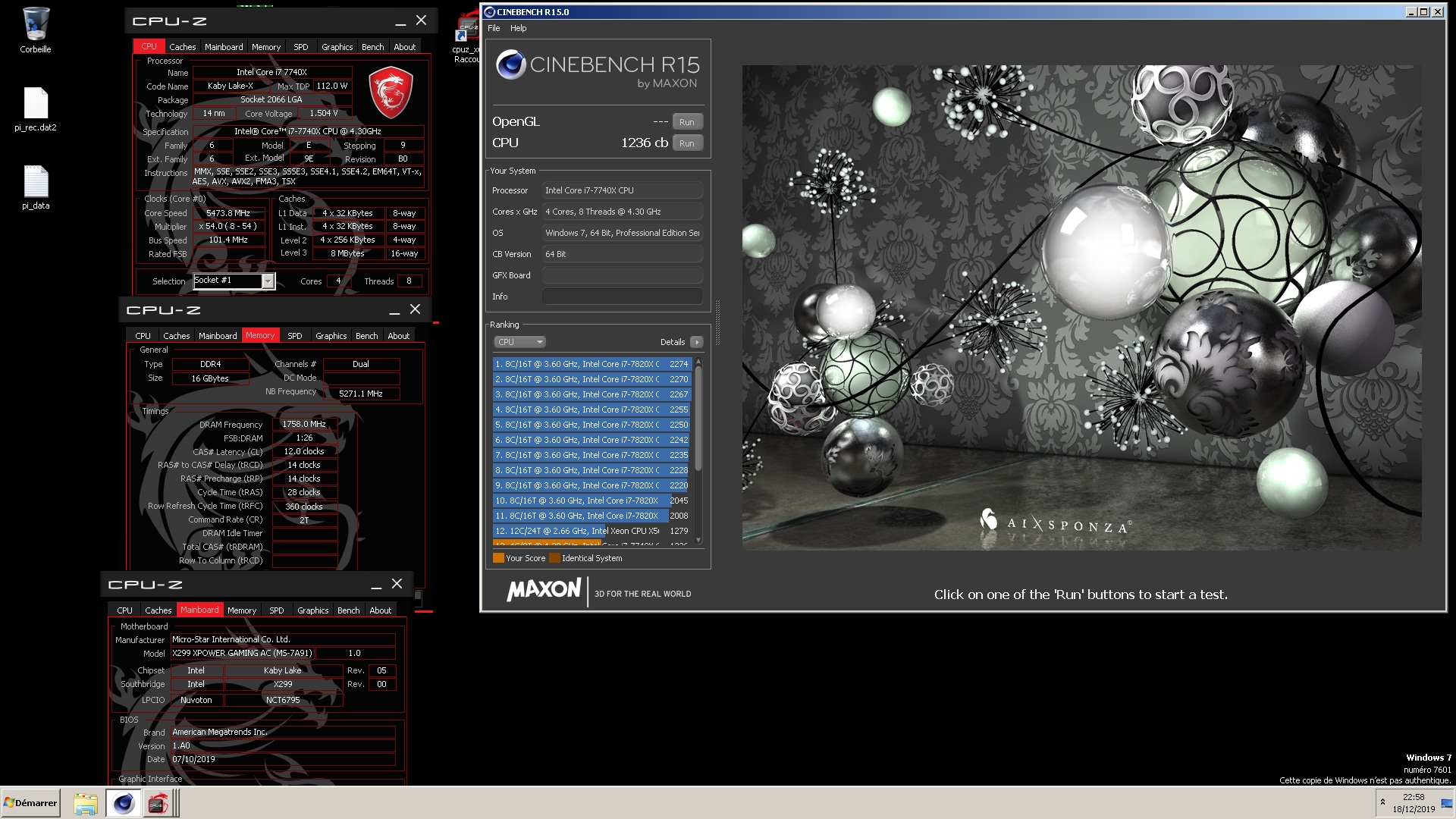Open Bench tab in top CPU-Z window

click(x=372, y=47)
